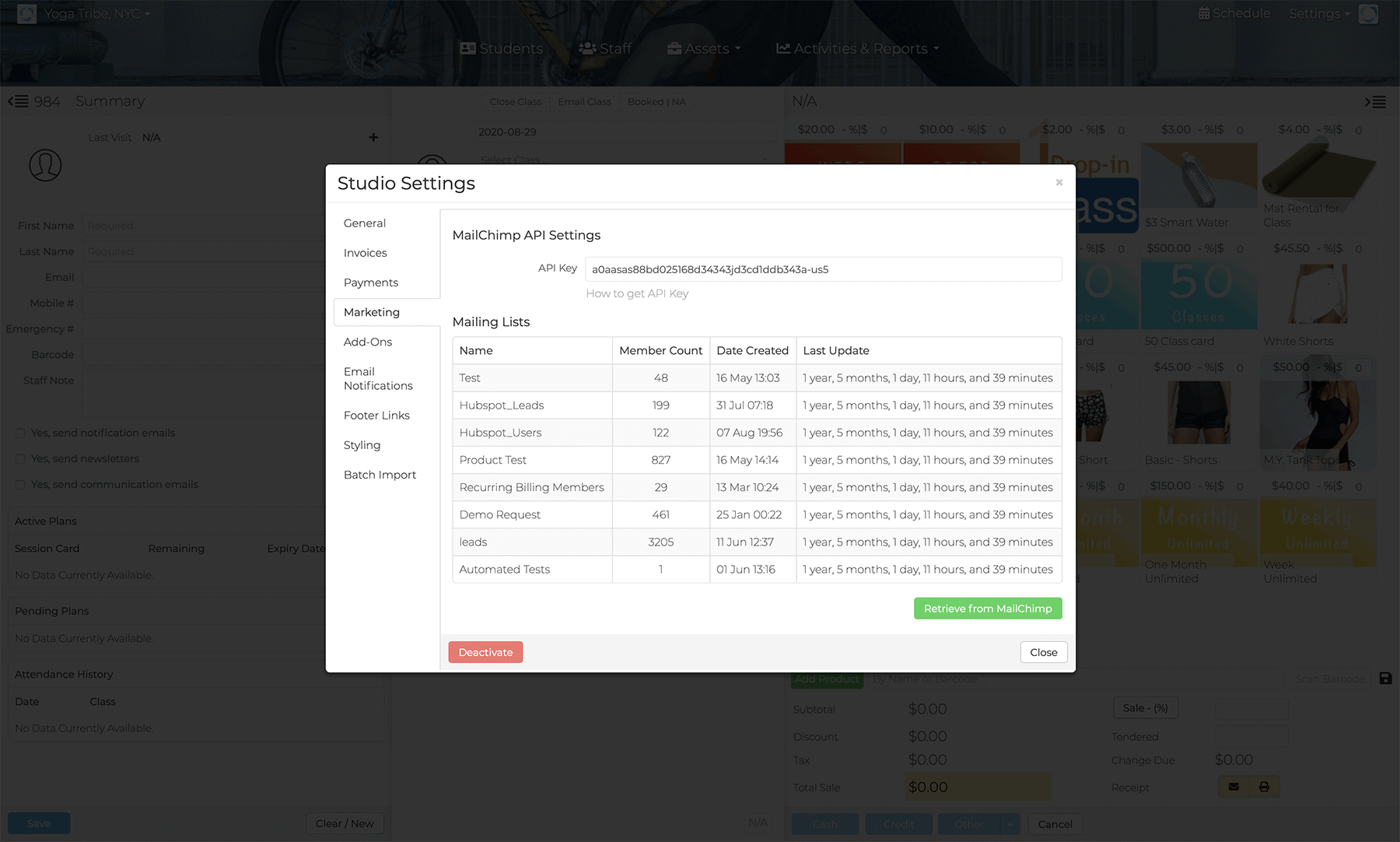Screen dimensions: 1400x842
Task: Click the printer receipt icon
Action: (1264, 787)
